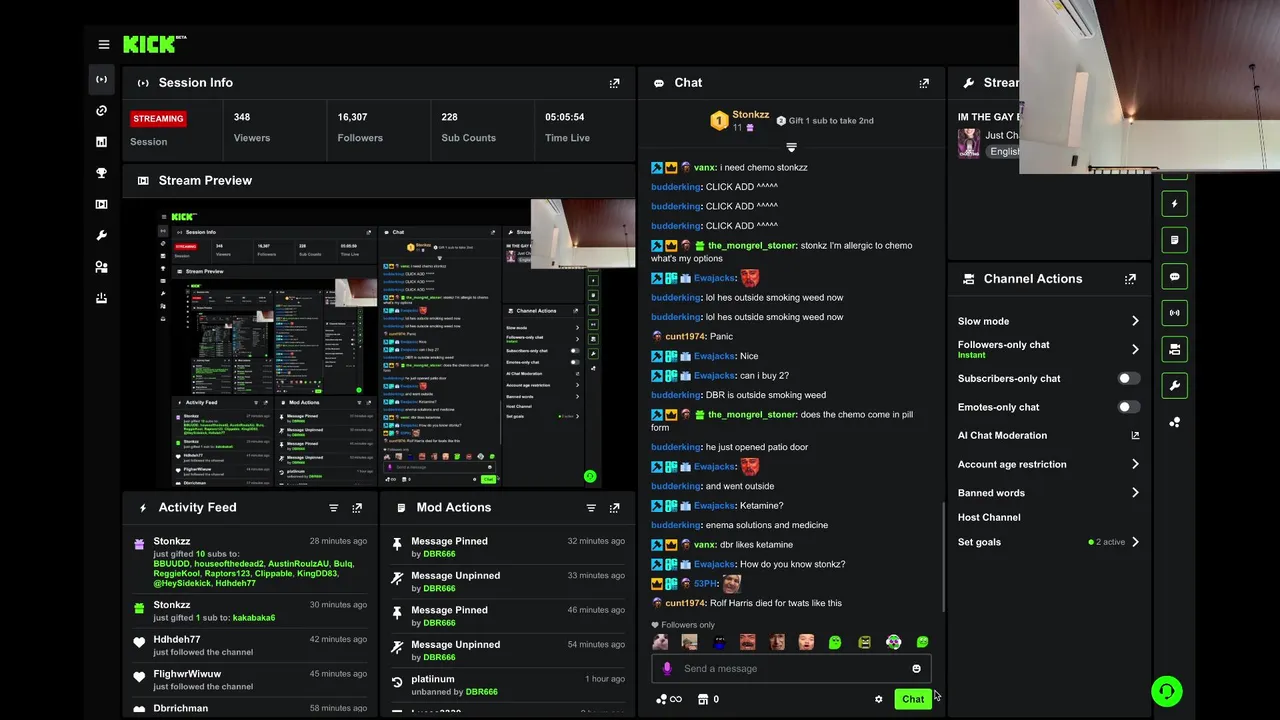The height and width of the screenshot is (720, 1280).
Task: Open the hamburger menu beside the KICK logo
Action: coord(104,44)
